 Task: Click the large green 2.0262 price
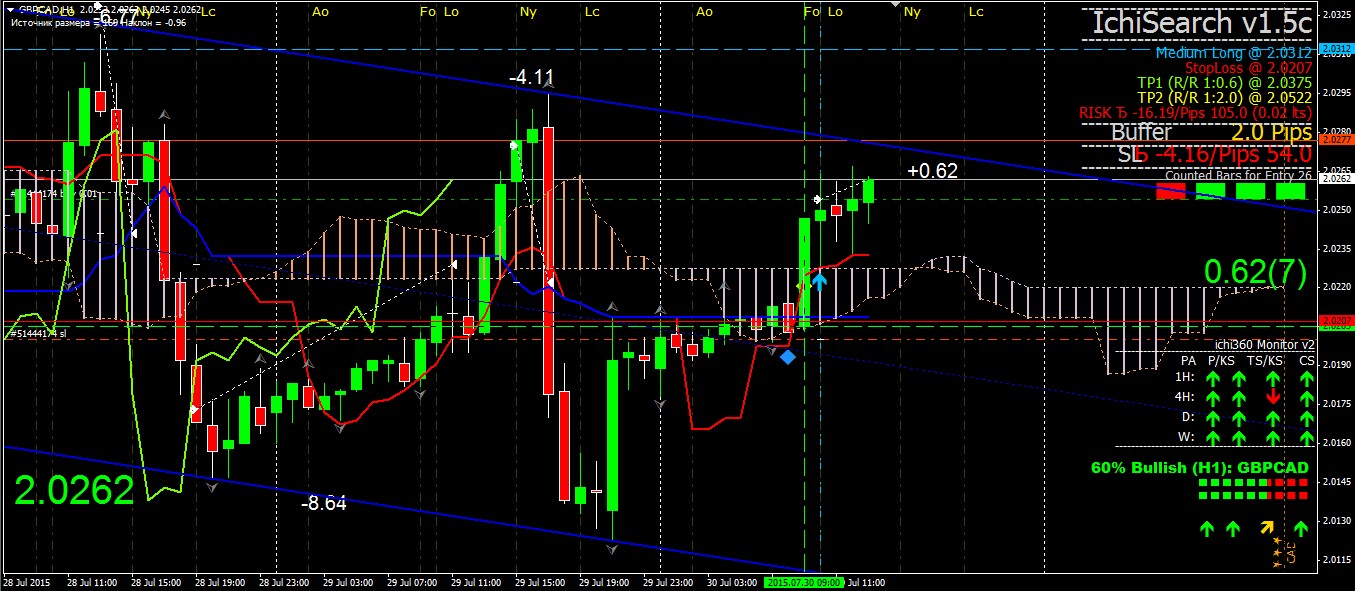[75, 491]
